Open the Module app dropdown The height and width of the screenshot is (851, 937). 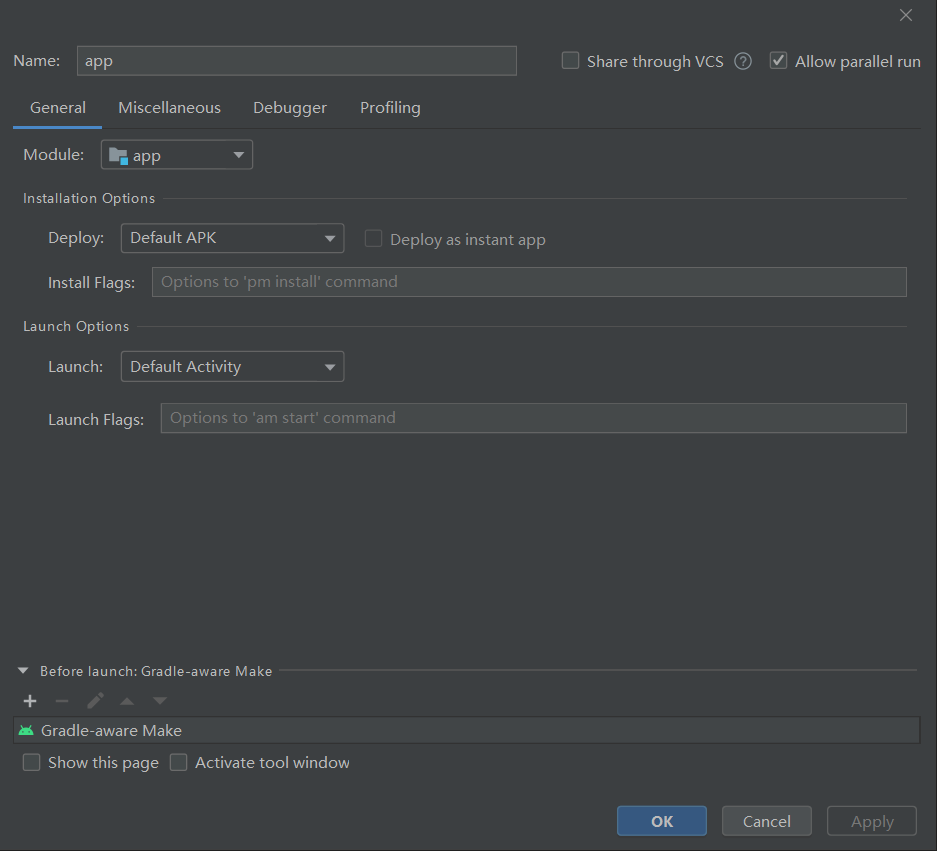(x=177, y=155)
